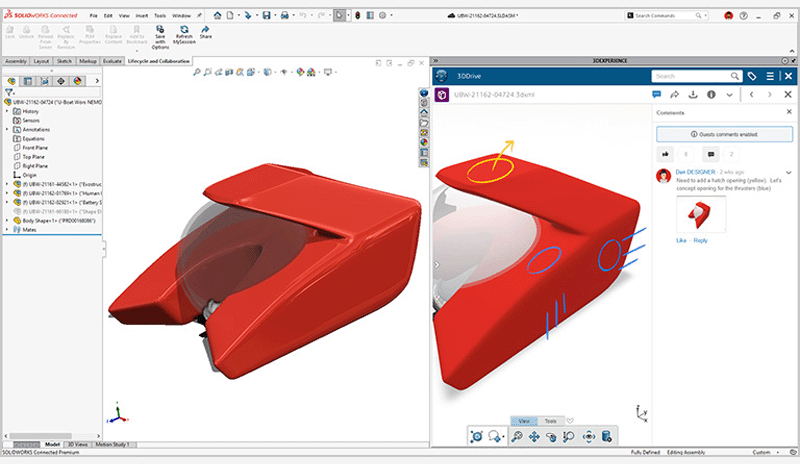Click the Share arrow icon in ribbon

pyautogui.click(x=206, y=35)
